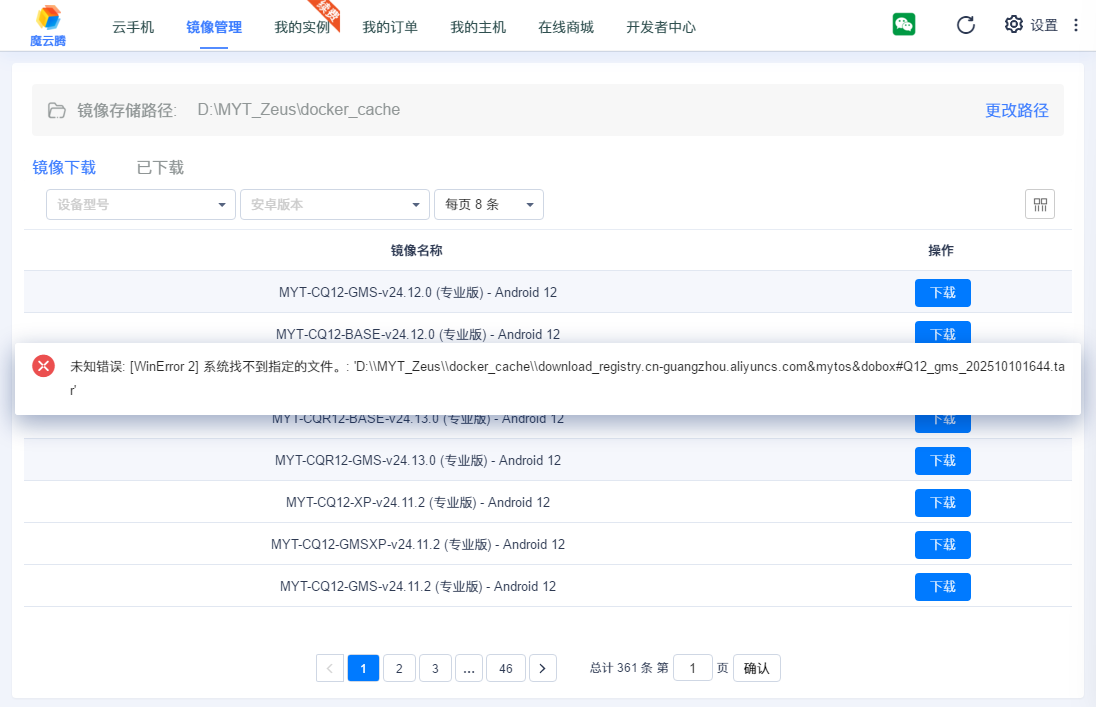The image size is (1096, 707).
Task: Switch to the 已下载 tab
Action: (160, 167)
